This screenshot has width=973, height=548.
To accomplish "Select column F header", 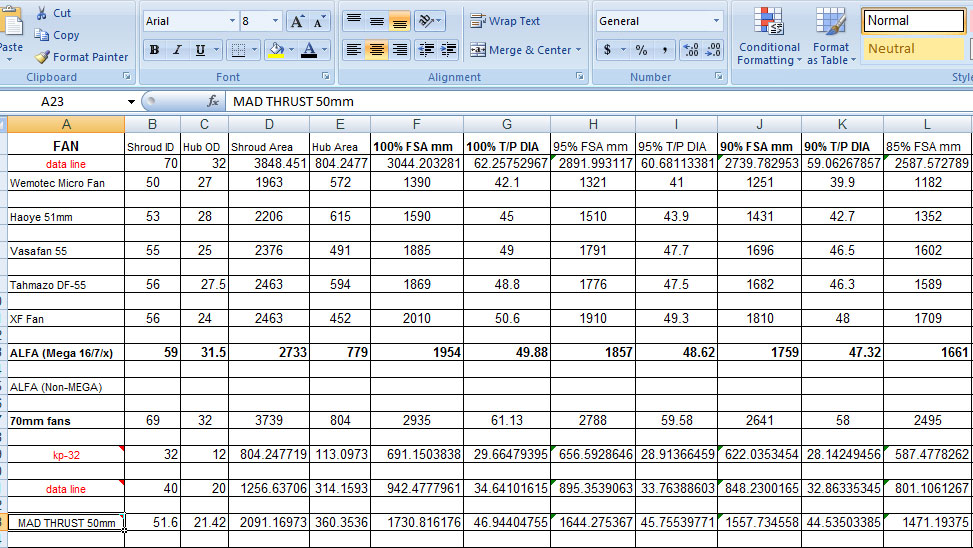I will click(416, 124).
